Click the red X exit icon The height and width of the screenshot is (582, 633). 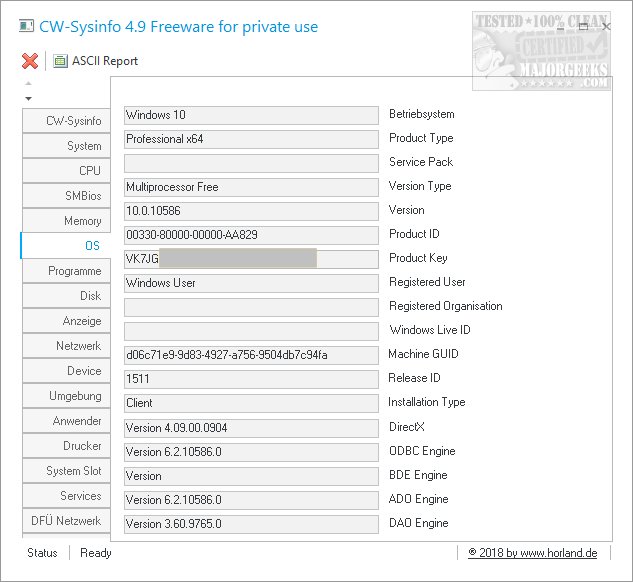[30, 61]
